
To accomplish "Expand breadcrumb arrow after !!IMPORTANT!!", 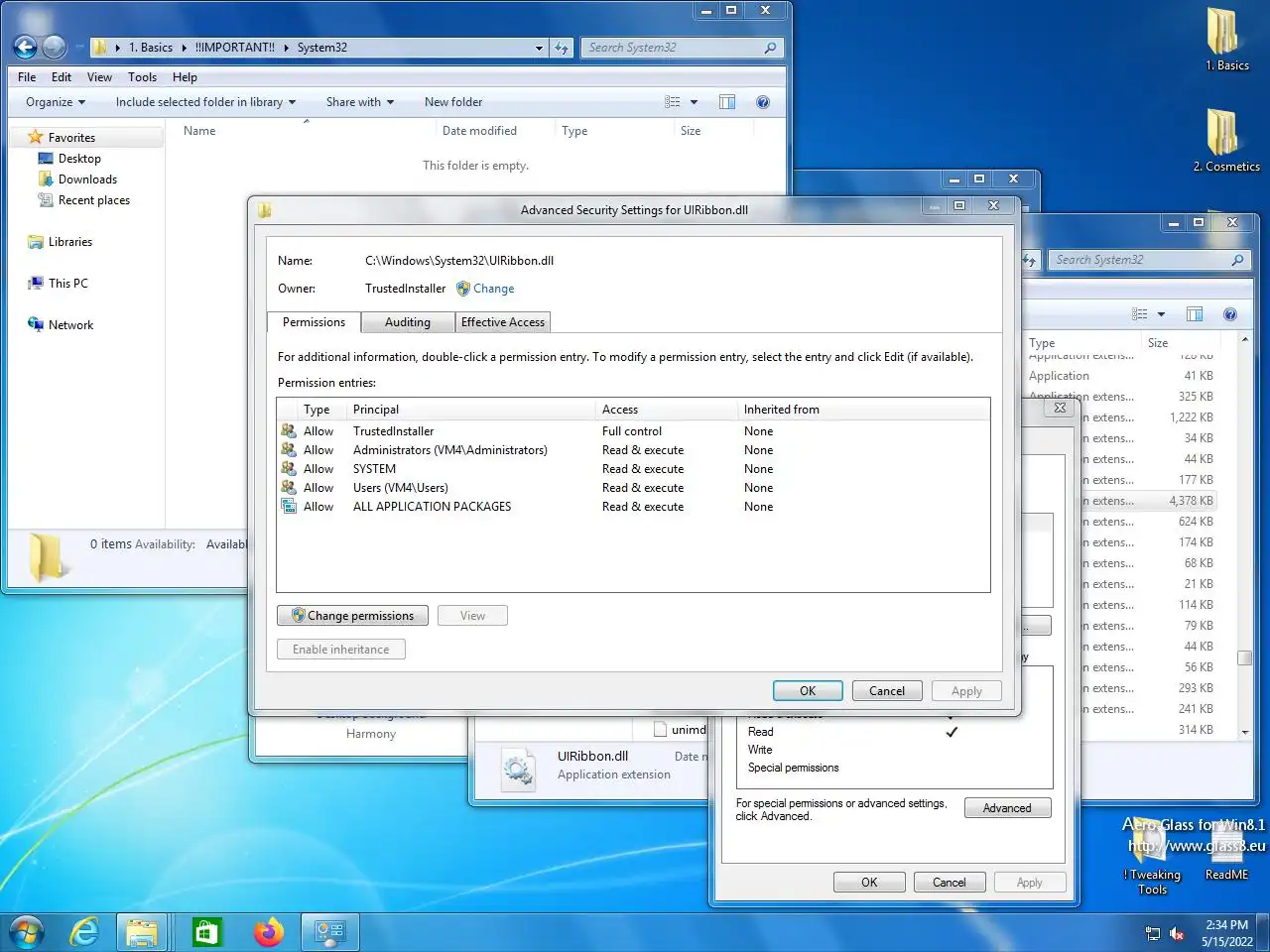I will pos(287,48).
